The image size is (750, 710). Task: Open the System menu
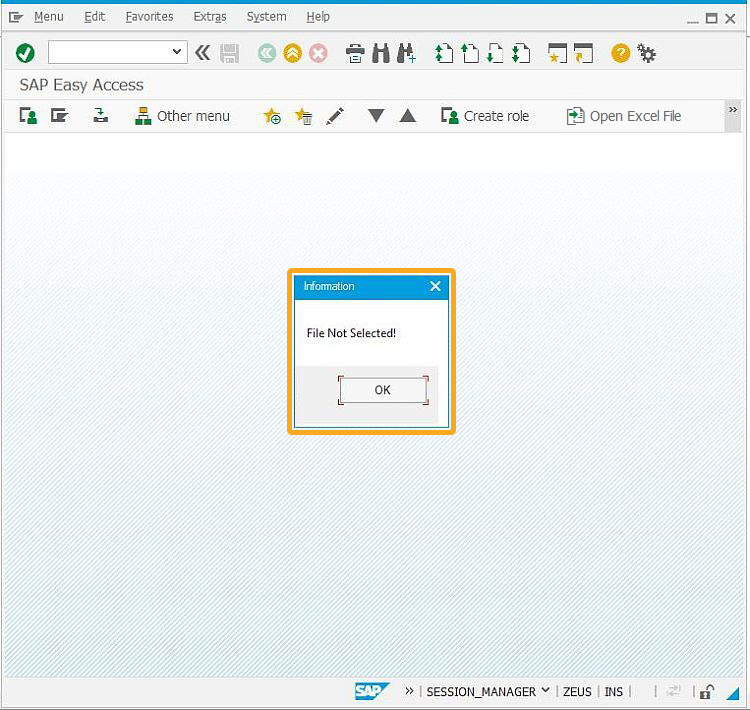click(x=266, y=17)
